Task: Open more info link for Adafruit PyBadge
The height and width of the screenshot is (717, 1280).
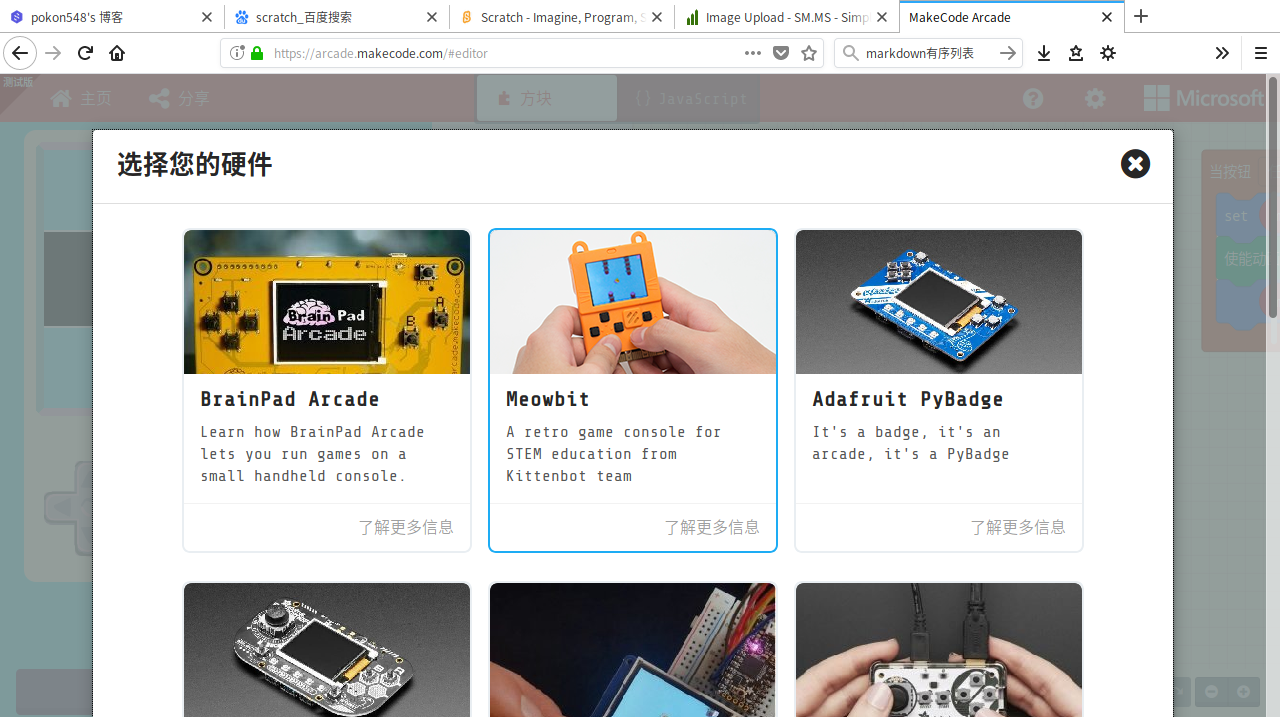Action: click(x=1018, y=527)
